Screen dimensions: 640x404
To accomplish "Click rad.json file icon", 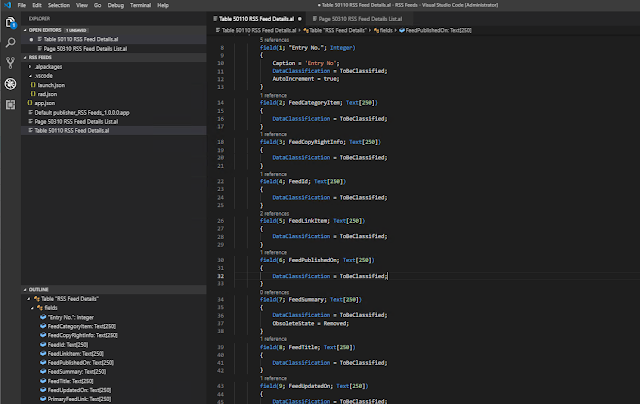I will (x=33, y=94).
